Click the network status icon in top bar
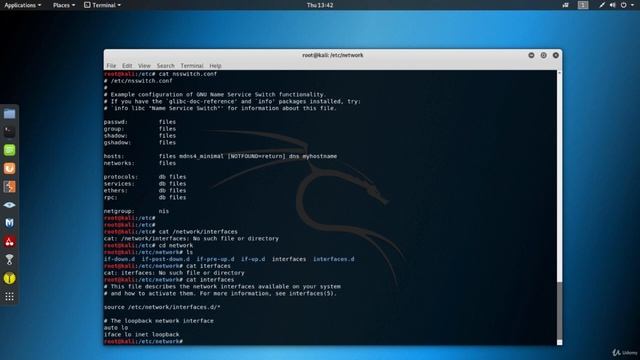 [x=602, y=5]
